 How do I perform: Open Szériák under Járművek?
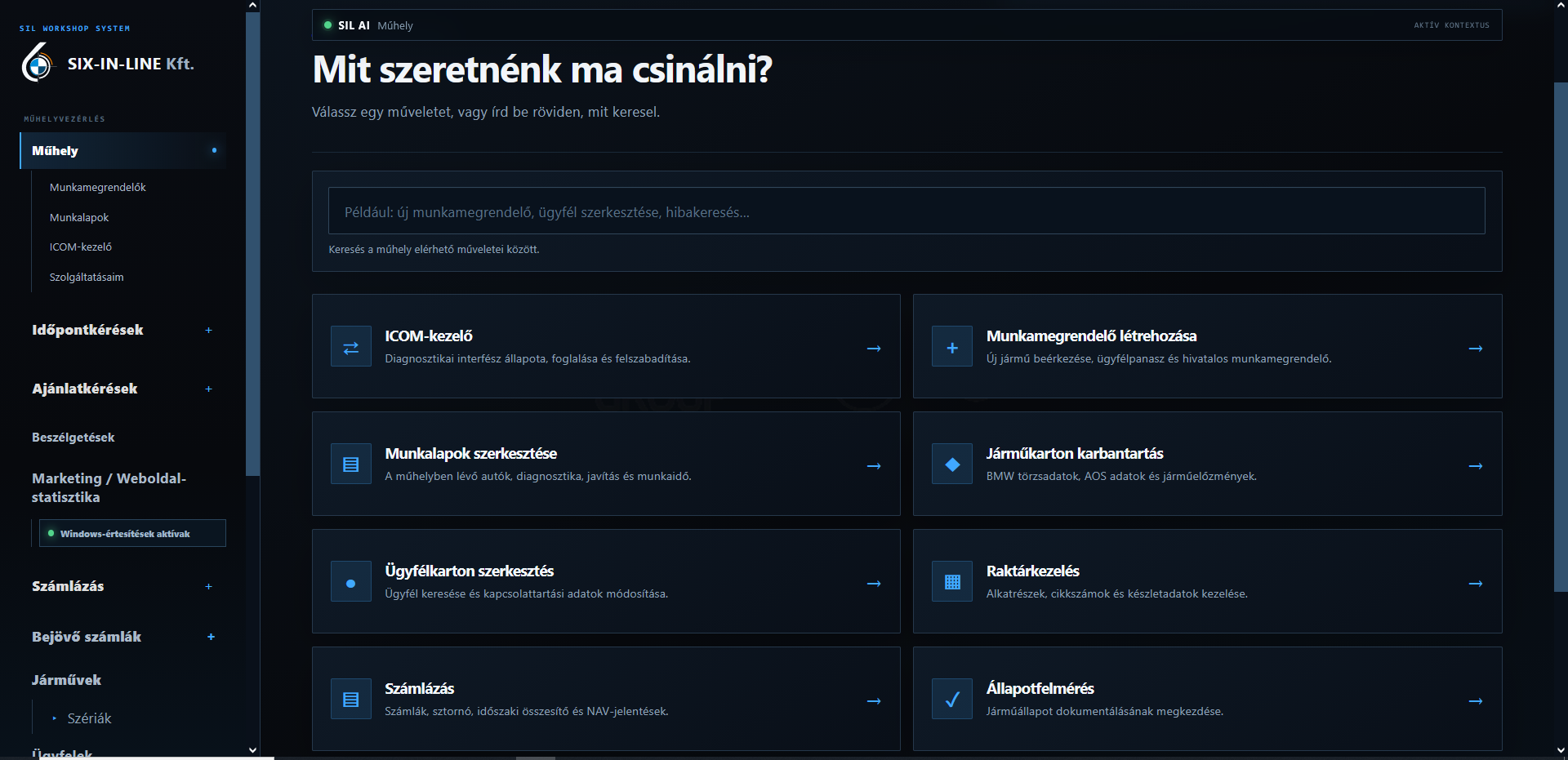click(89, 718)
